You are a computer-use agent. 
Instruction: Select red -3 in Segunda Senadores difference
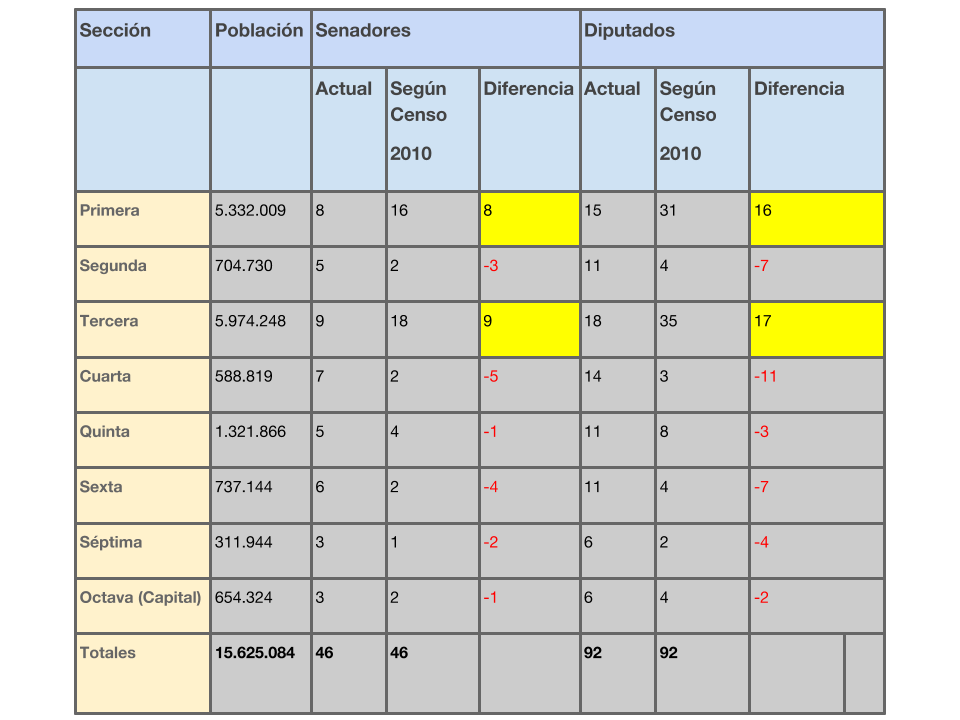[x=491, y=266]
